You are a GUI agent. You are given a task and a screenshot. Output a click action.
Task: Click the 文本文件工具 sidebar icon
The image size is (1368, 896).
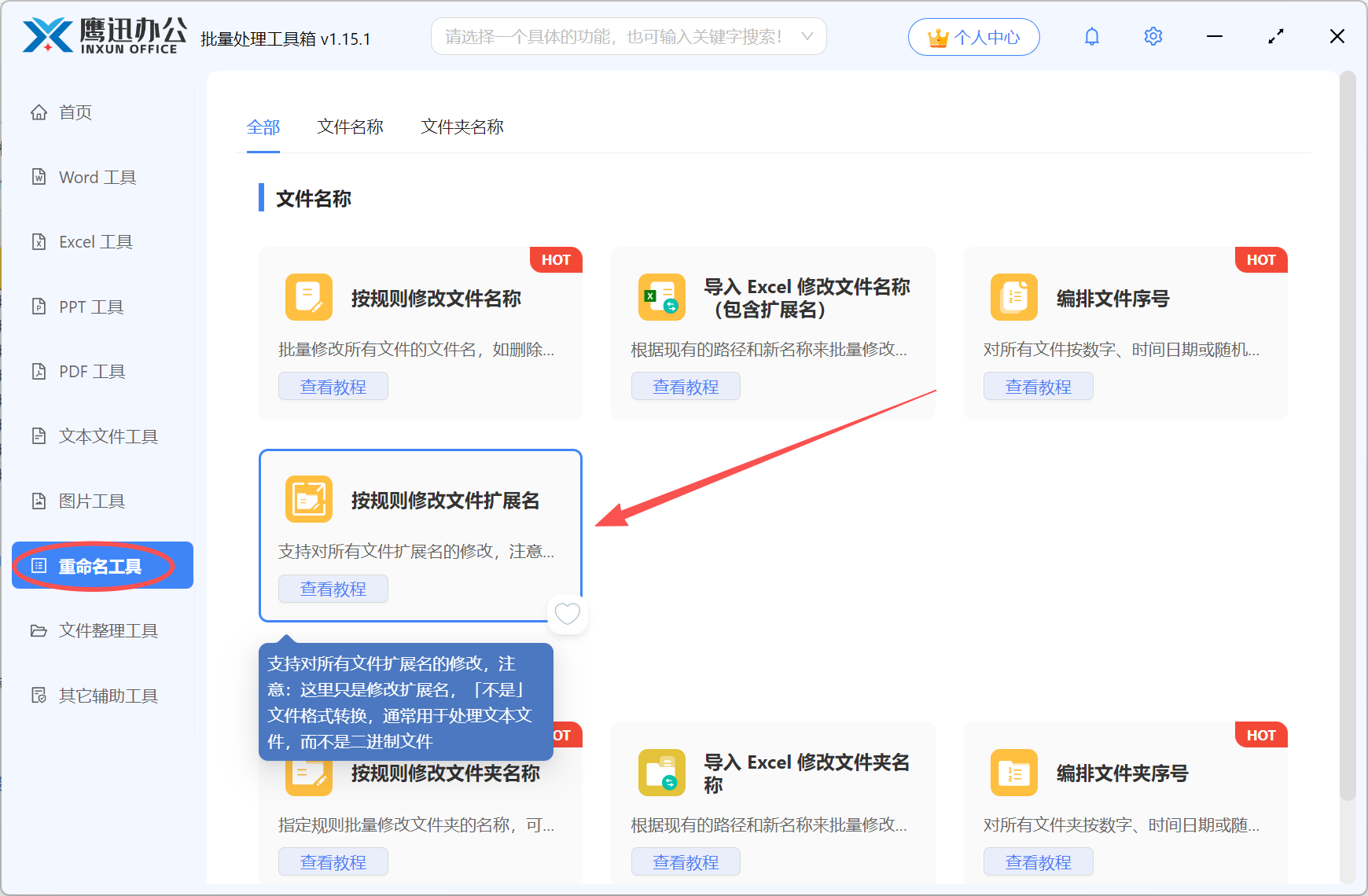[x=39, y=436]
